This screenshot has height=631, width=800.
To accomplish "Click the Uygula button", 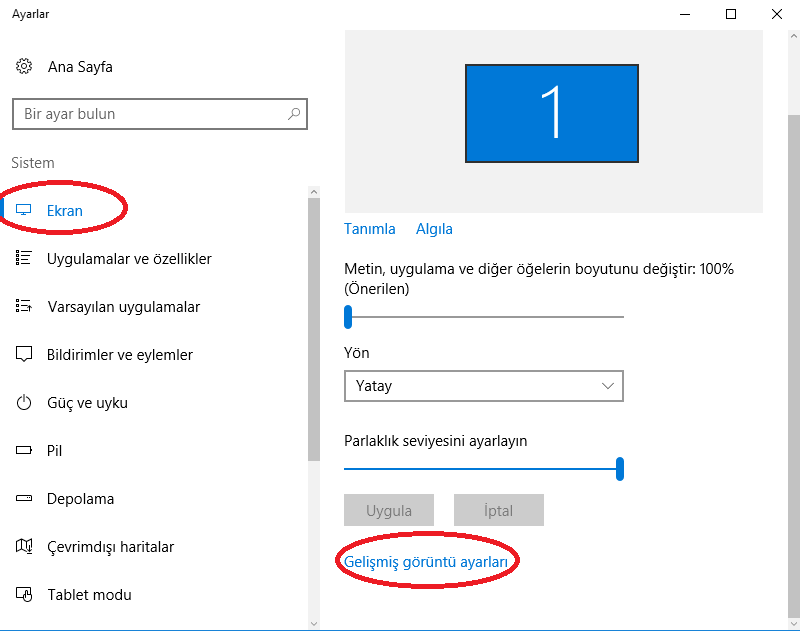I will pos(388,510).
